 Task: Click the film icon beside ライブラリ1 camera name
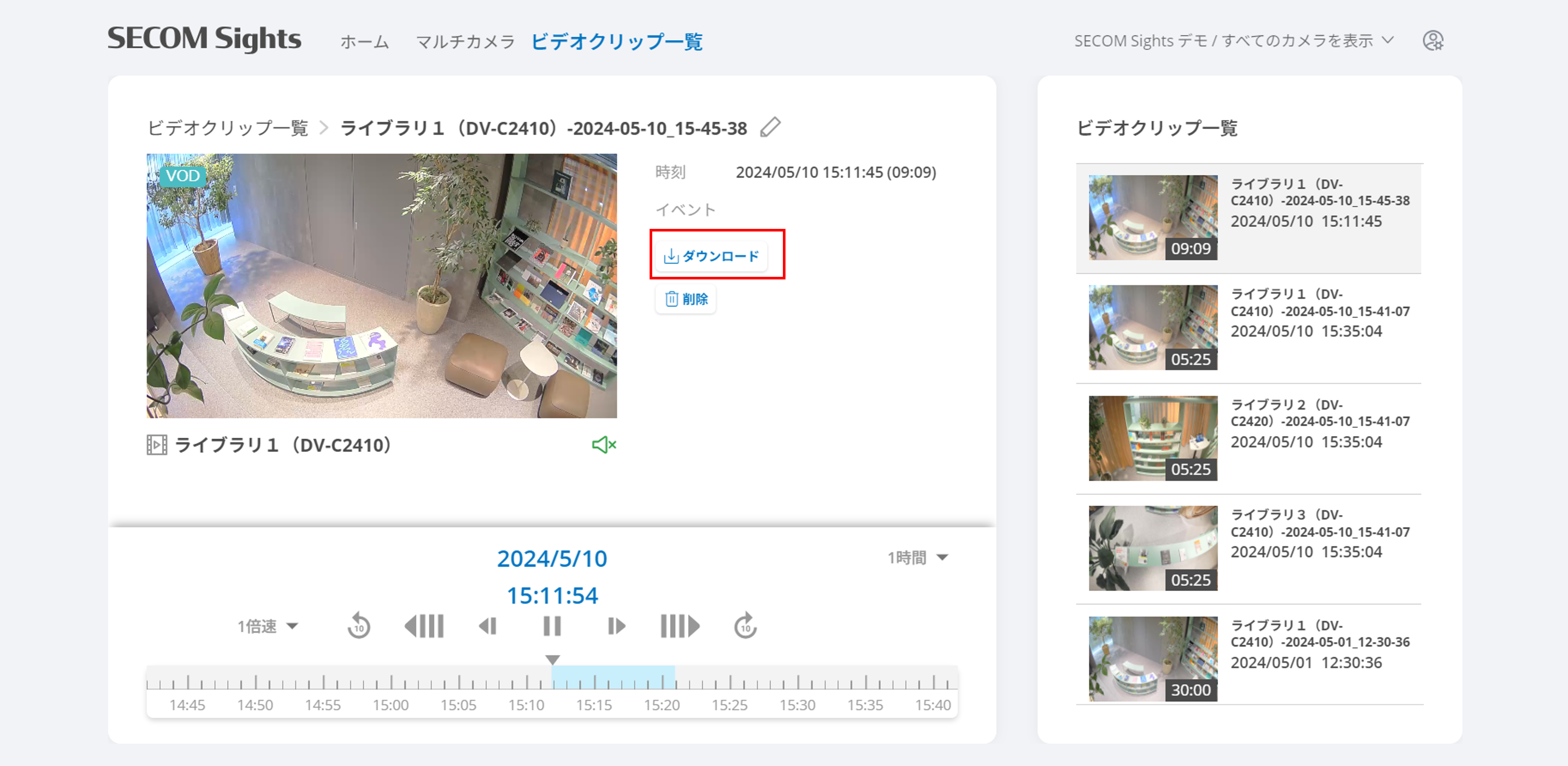pyautogui.click(x=157, y=445)
